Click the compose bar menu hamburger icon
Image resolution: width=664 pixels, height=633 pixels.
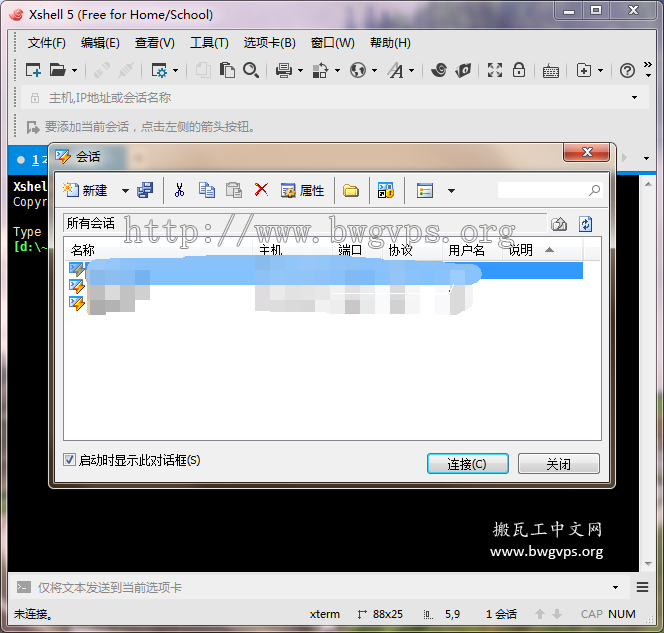pyautogui.click(x=642, y=587)
